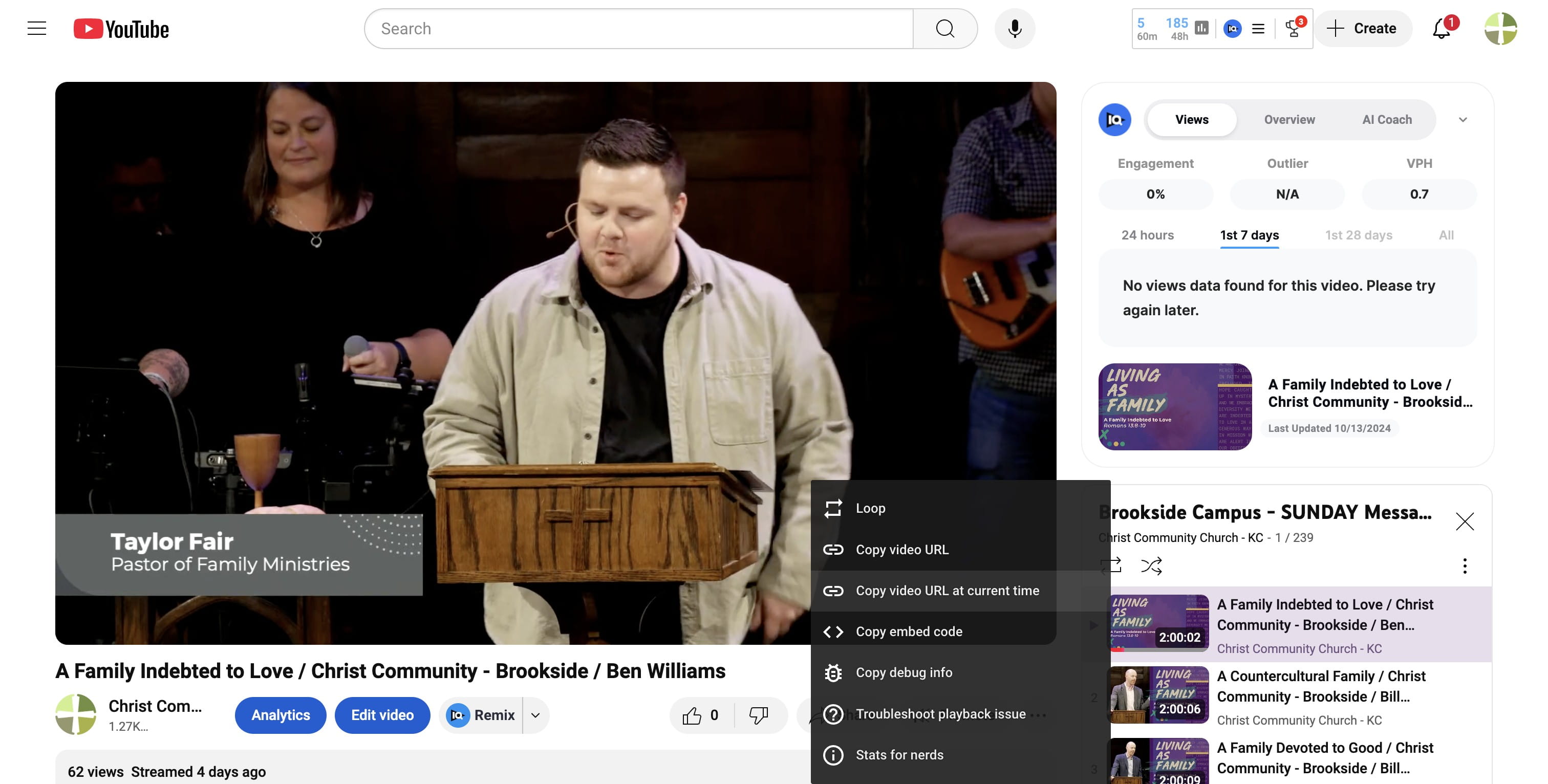Screen dimensions: 1548x784
Task: Click the Analytics button
Action: pos(280,715)
